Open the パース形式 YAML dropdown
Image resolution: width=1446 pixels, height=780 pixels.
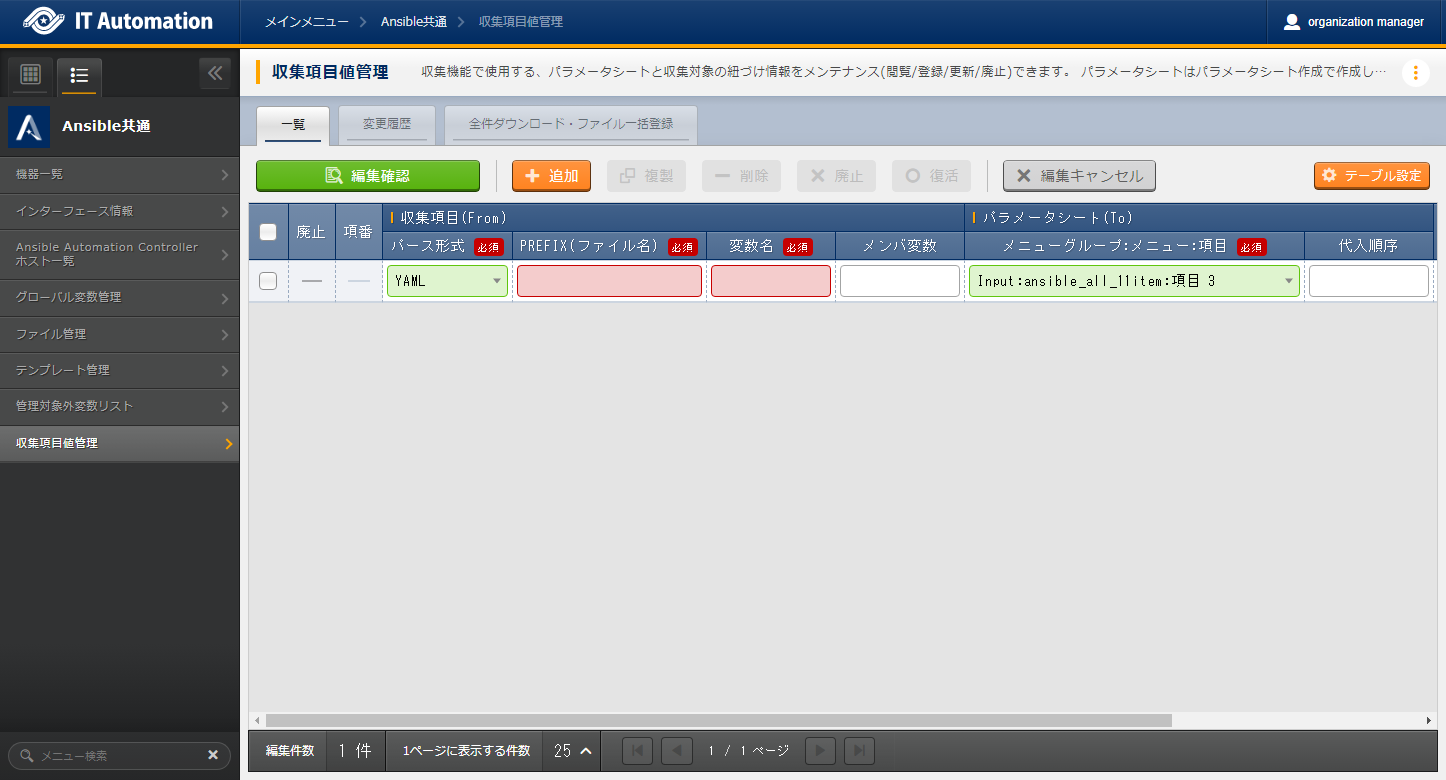[x=447, y=281]
